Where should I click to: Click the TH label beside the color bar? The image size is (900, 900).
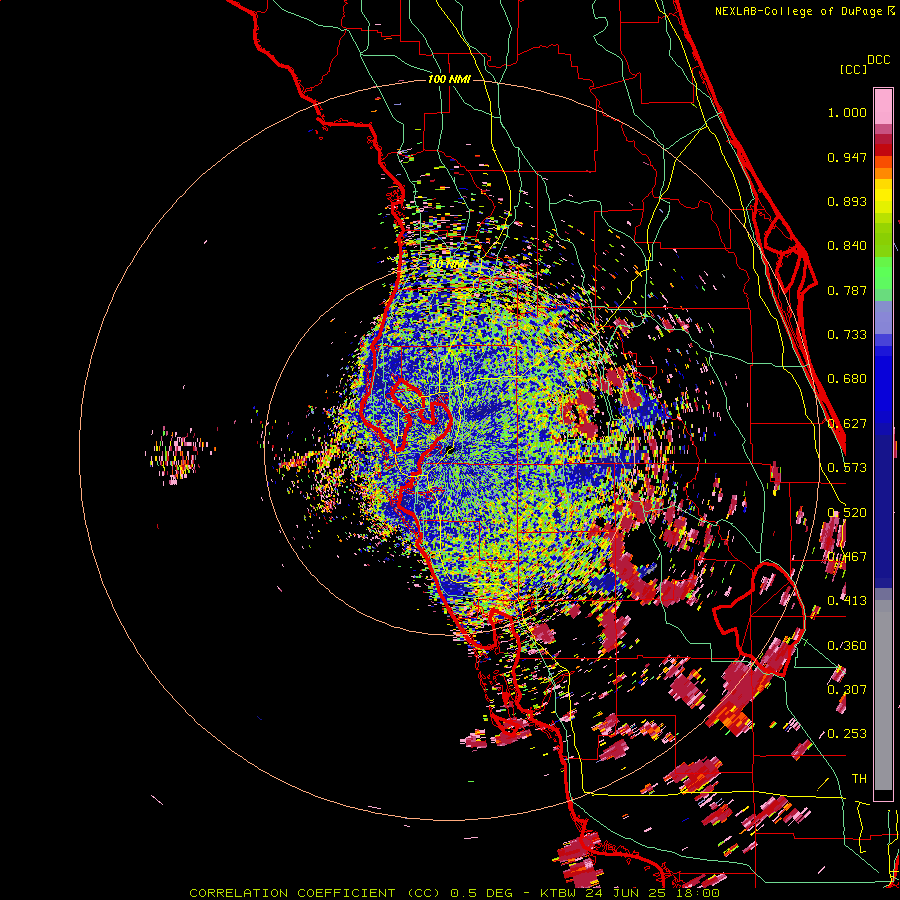click(859, 778)
